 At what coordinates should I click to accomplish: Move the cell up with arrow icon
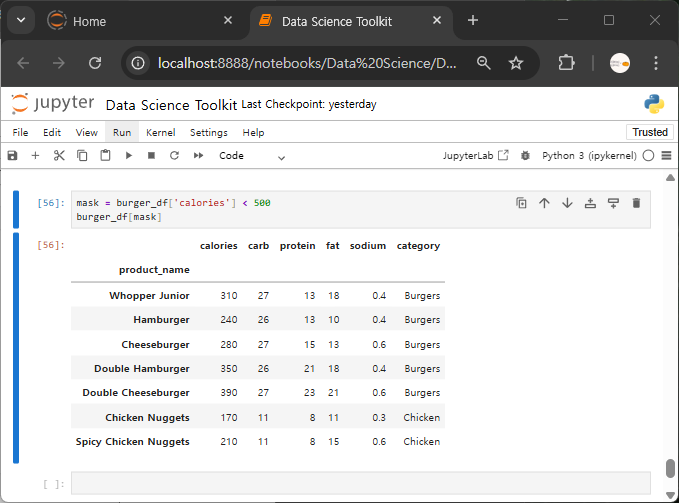coord(544,203)
